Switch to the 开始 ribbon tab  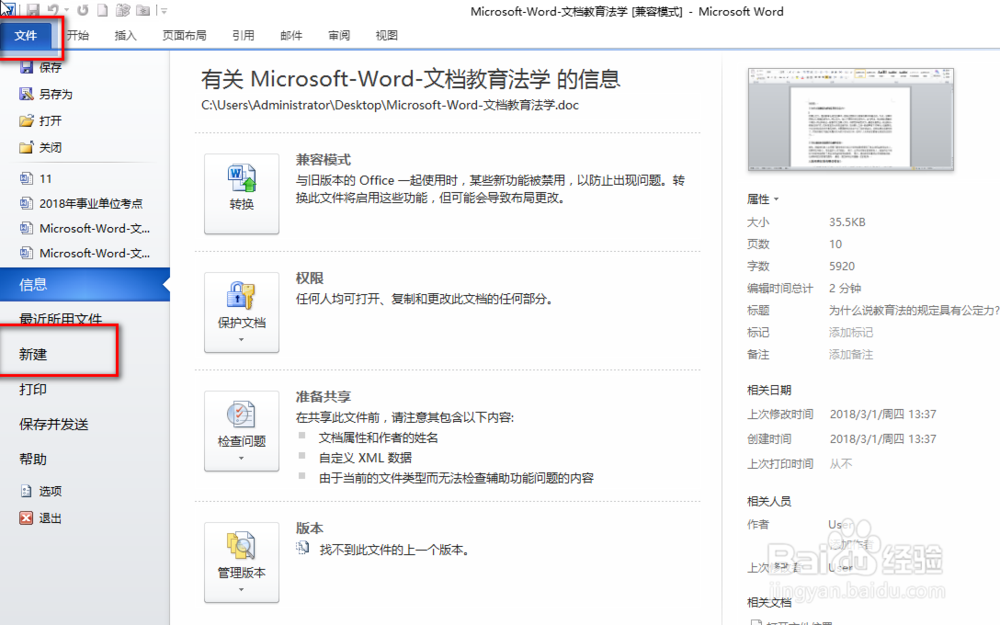click(x=78, y=36)
